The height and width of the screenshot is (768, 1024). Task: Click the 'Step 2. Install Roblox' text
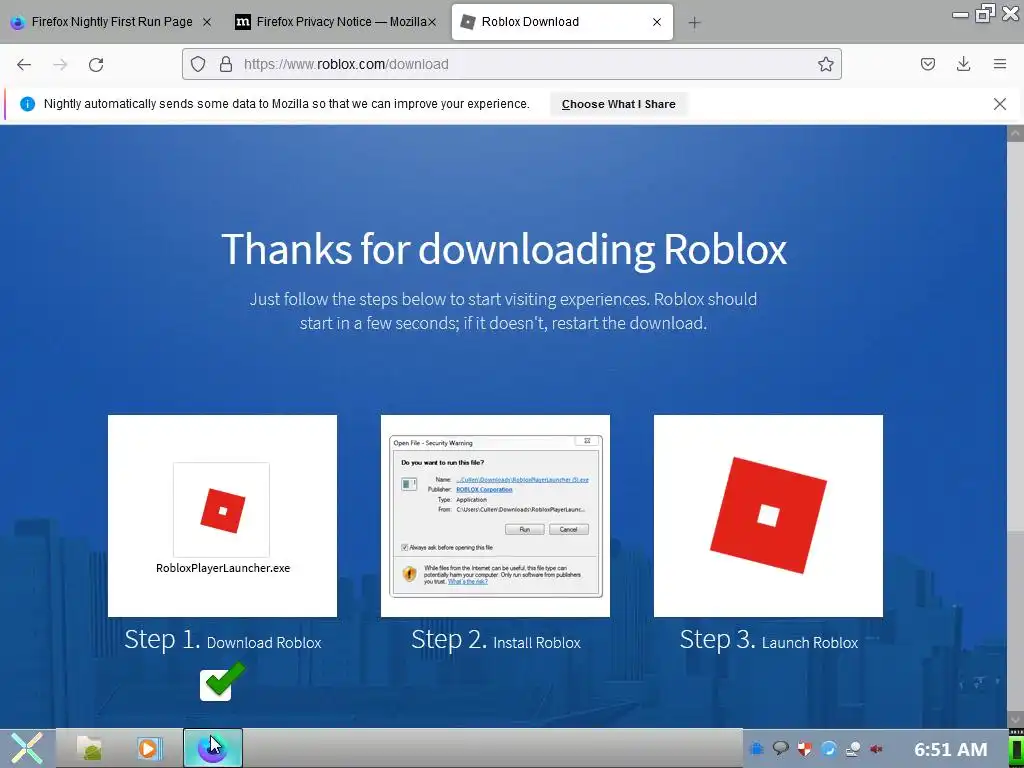[x=496, y=640]
